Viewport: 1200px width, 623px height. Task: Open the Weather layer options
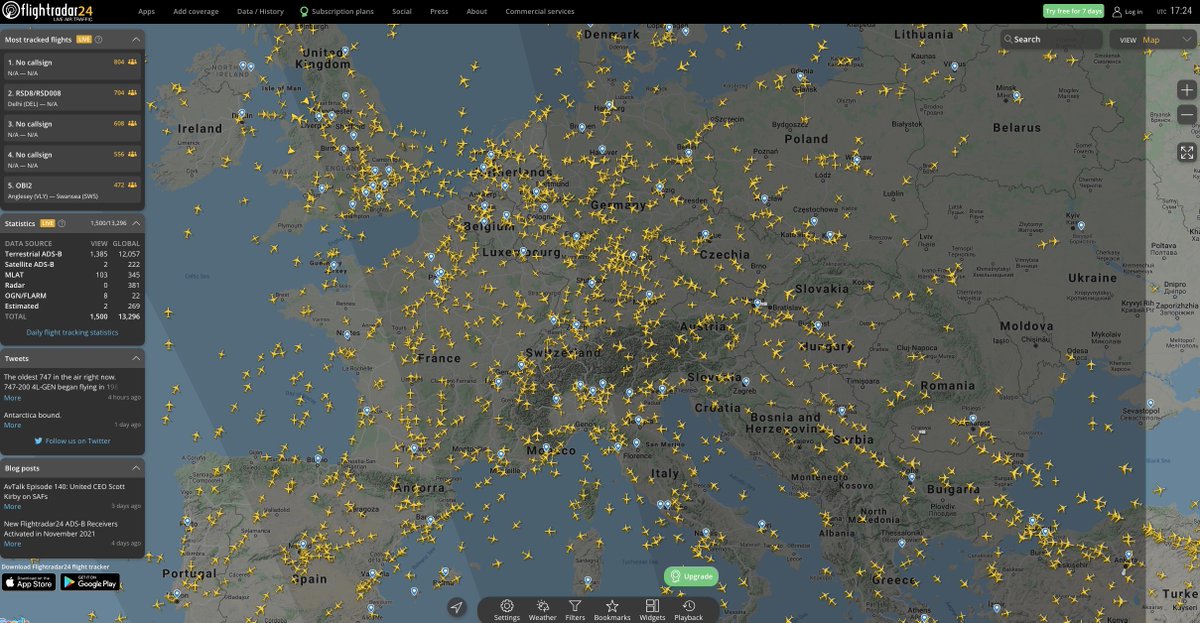coord(542,609)
